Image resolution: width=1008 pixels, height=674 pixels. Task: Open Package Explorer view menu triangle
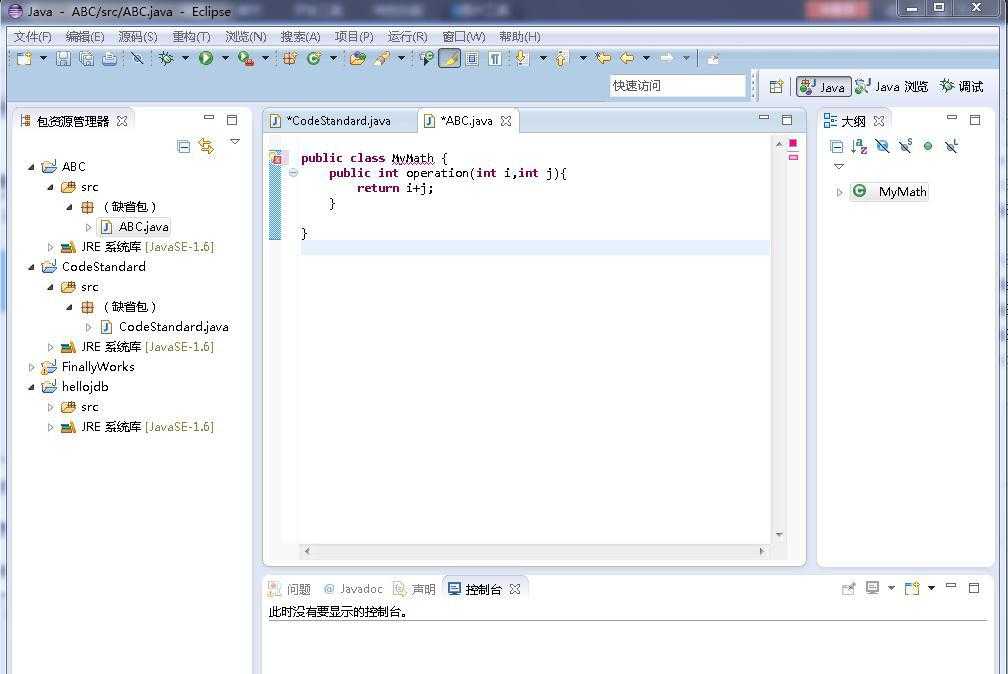tap(235, 142)
